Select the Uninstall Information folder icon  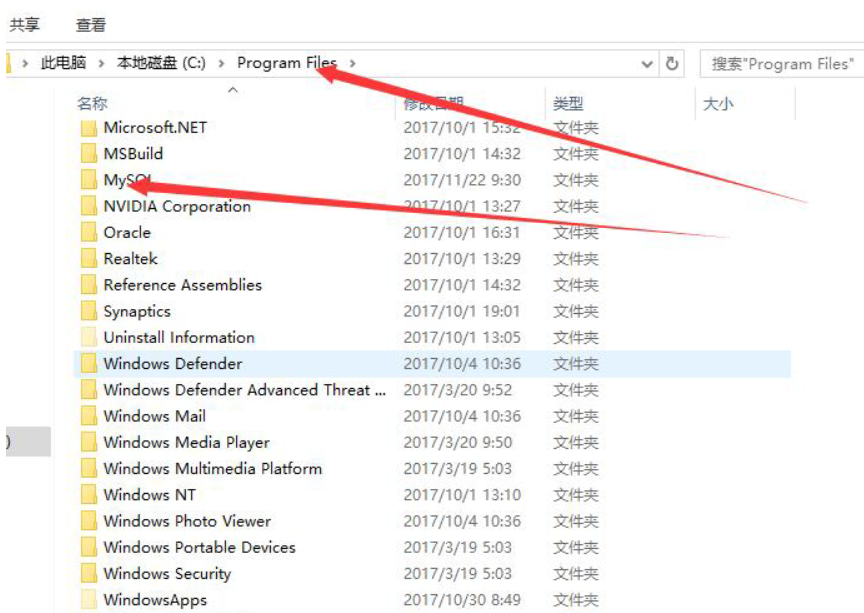[x=89, y=337]
